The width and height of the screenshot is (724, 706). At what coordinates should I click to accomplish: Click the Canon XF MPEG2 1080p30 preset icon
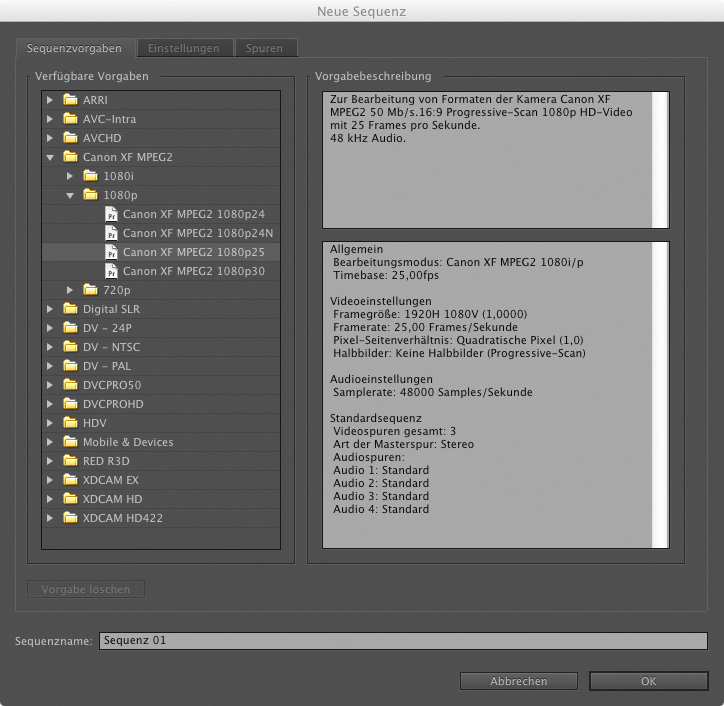[x=112, y=271]
